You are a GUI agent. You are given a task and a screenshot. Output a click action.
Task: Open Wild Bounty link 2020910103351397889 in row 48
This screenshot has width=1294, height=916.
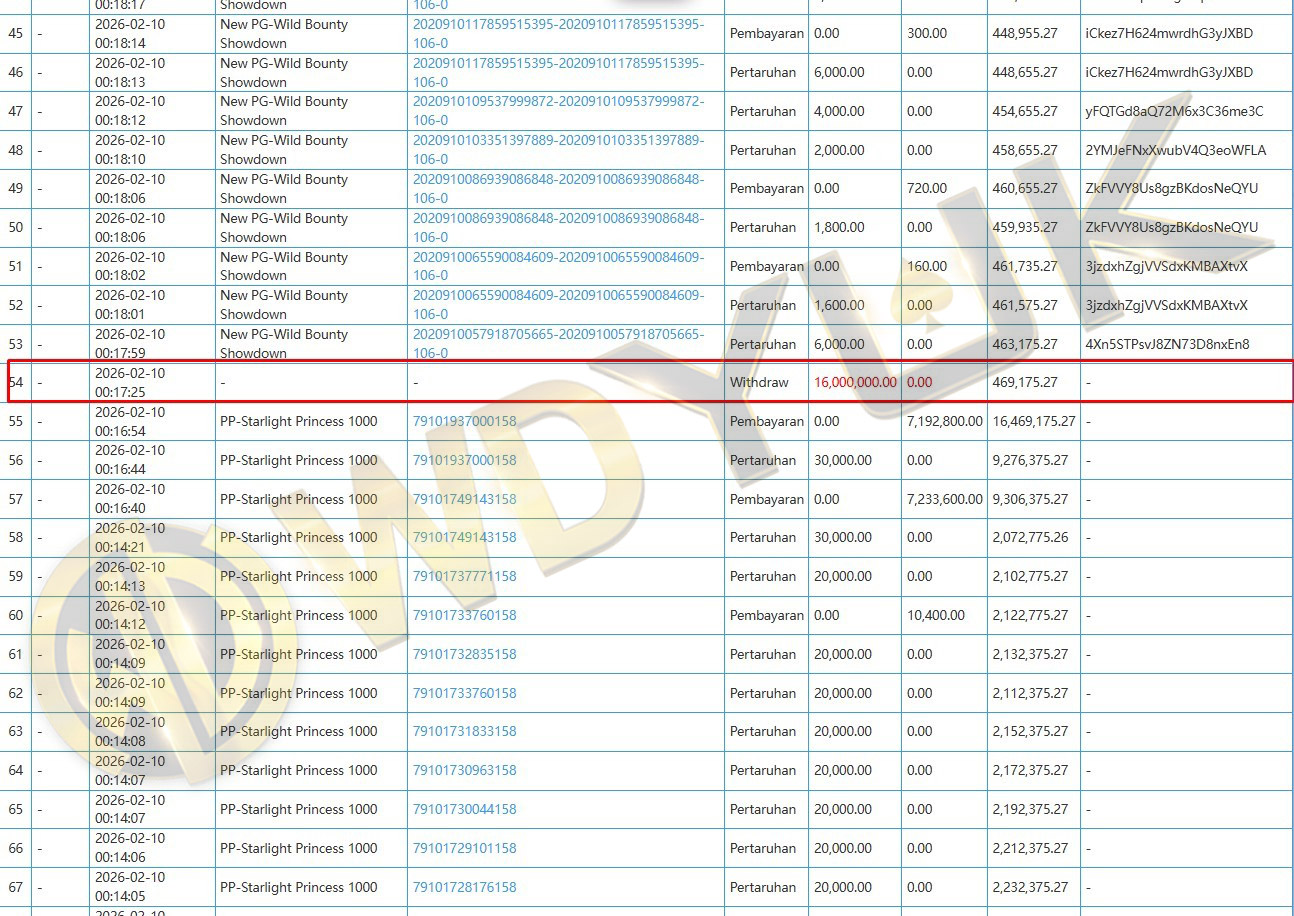point(558,140)
